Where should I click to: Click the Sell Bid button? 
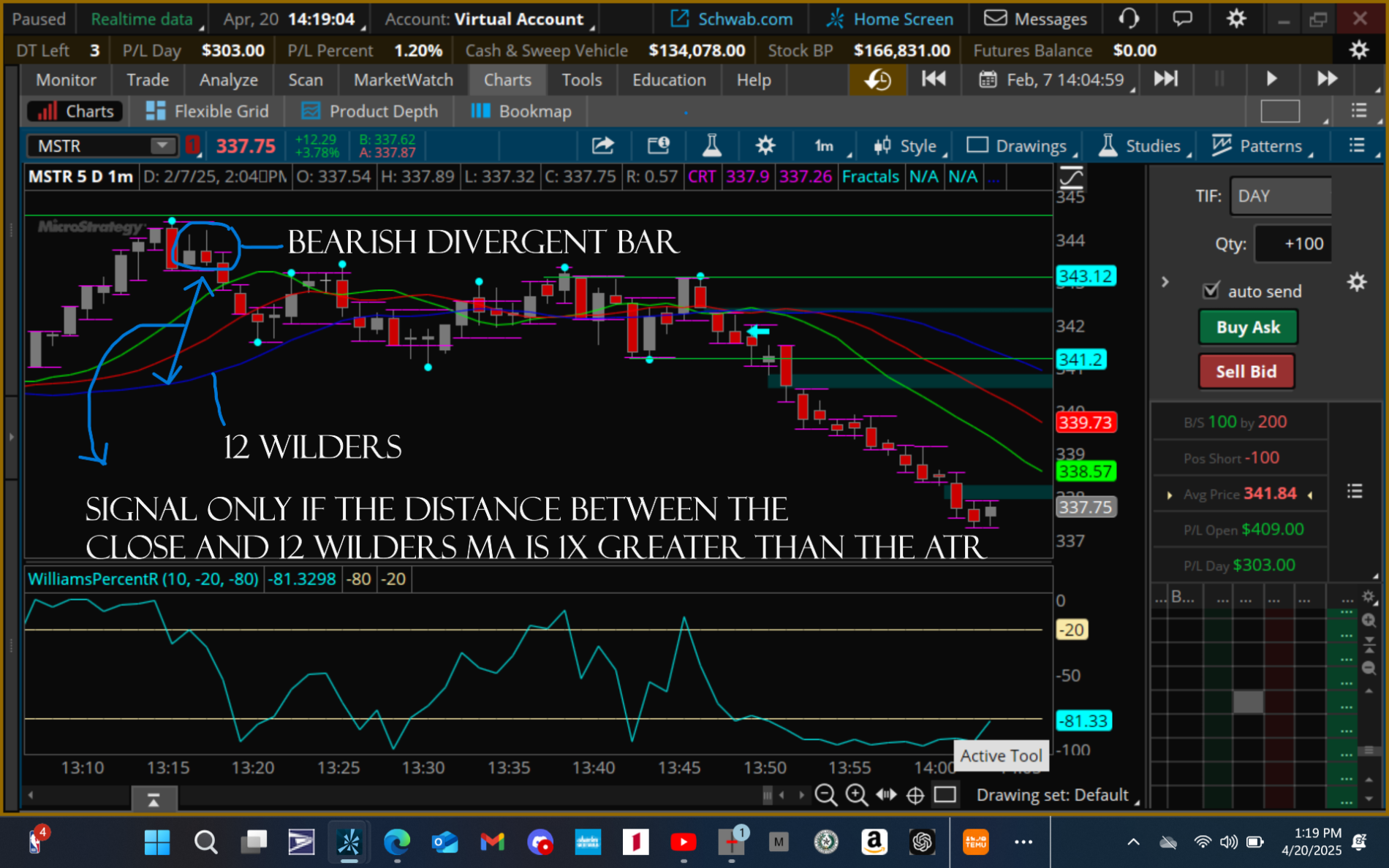point(1246,371)
